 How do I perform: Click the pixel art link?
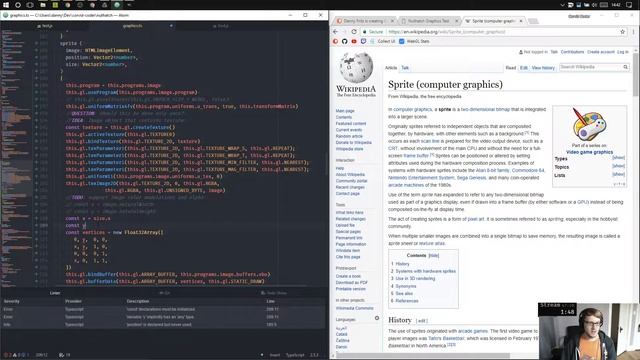point(476,219)
